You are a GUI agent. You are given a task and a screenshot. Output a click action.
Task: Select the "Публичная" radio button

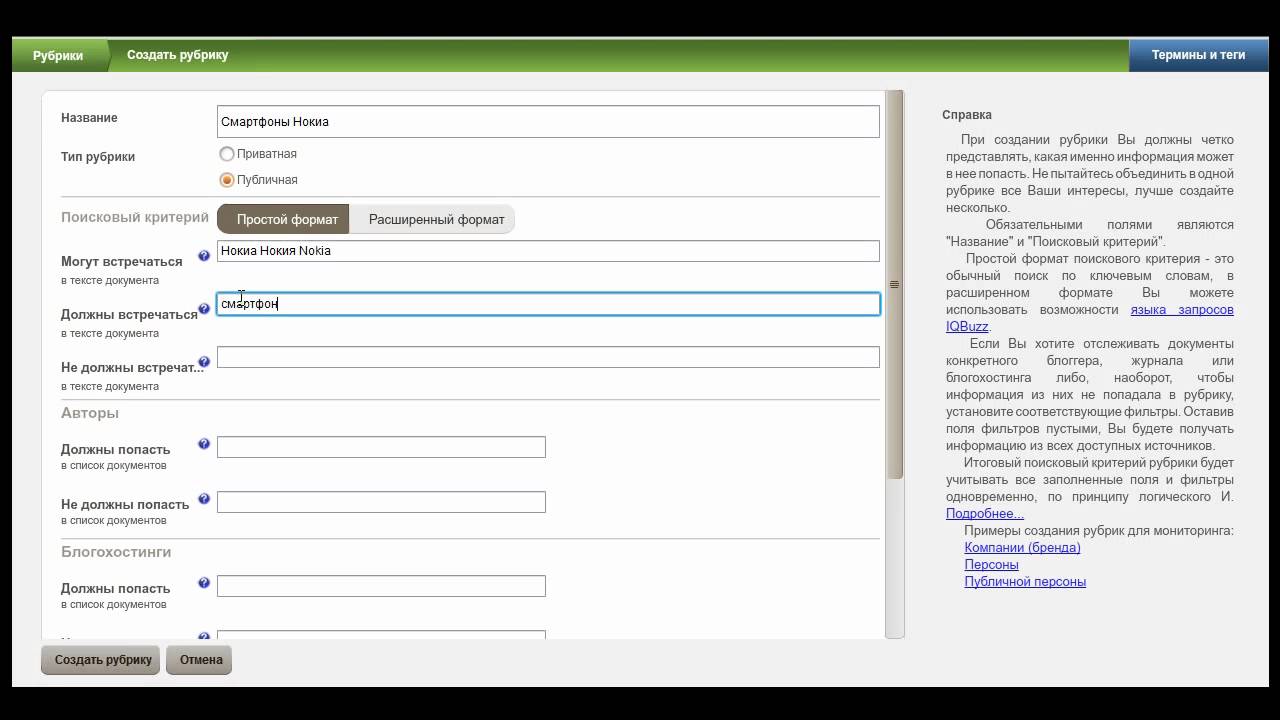[227, 180]
